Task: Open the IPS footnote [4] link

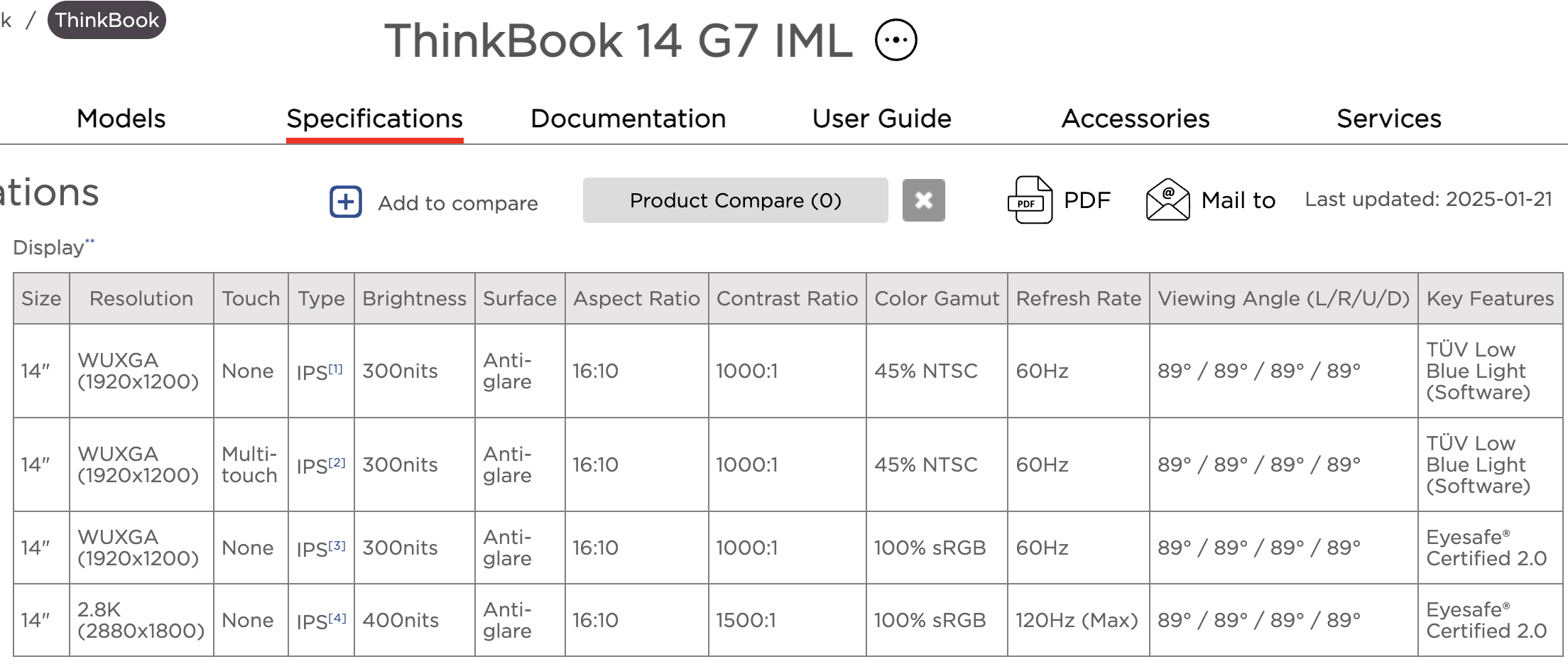Action: click(x=337, y=618)
